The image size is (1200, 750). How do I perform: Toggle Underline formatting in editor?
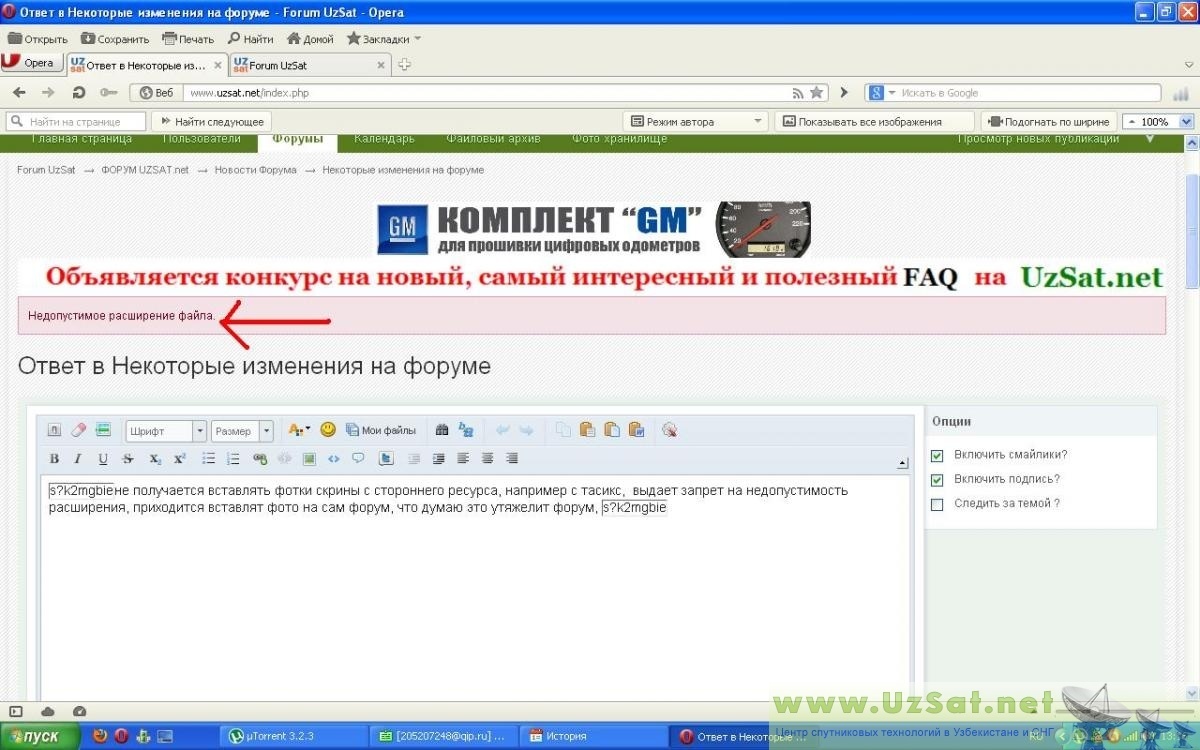coord(103,459)
